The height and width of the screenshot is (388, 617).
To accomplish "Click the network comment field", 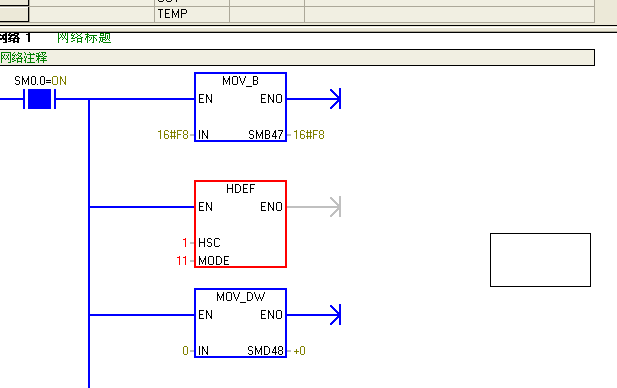I will pos(297,57).
